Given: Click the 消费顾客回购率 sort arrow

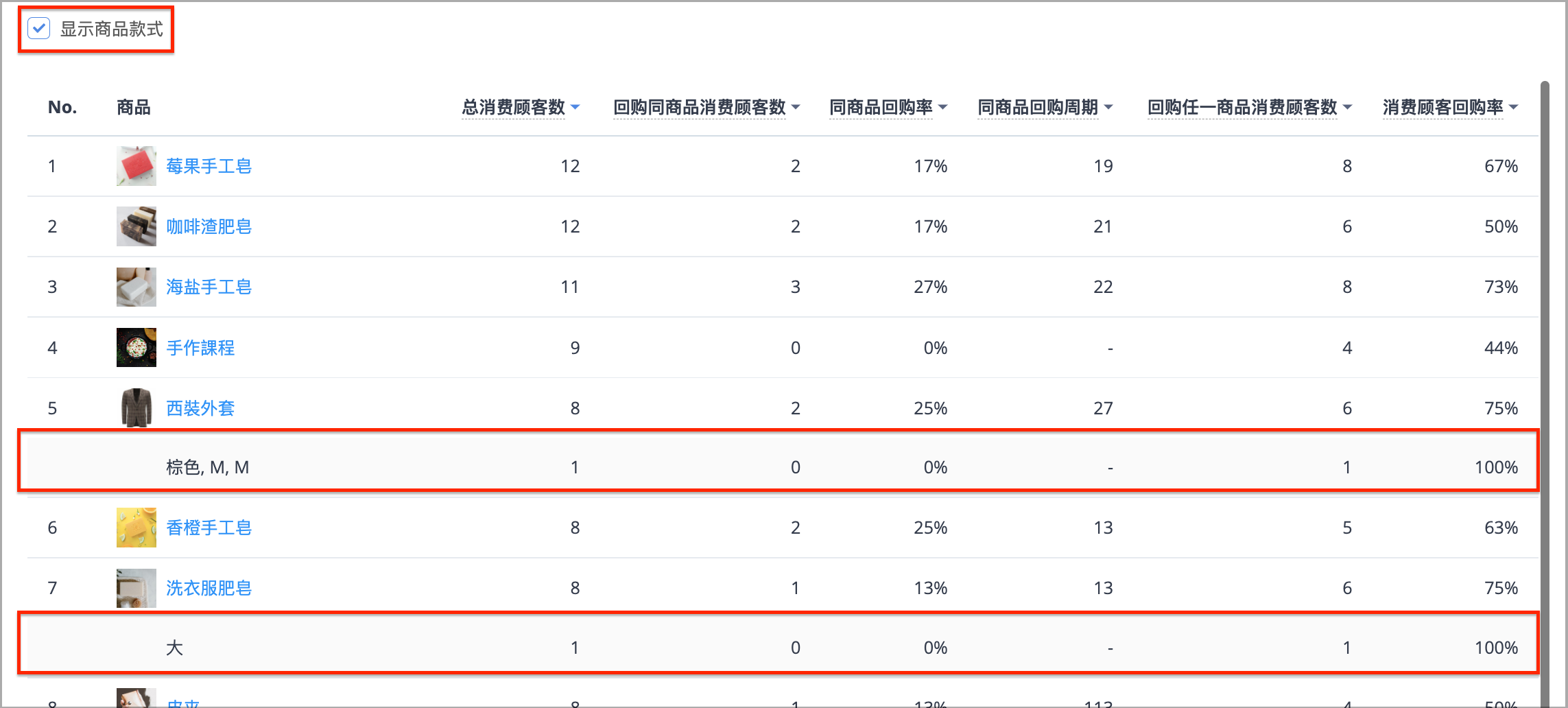Looking at the screenshot, I should pyautogui.click(x=1513, y=107).
